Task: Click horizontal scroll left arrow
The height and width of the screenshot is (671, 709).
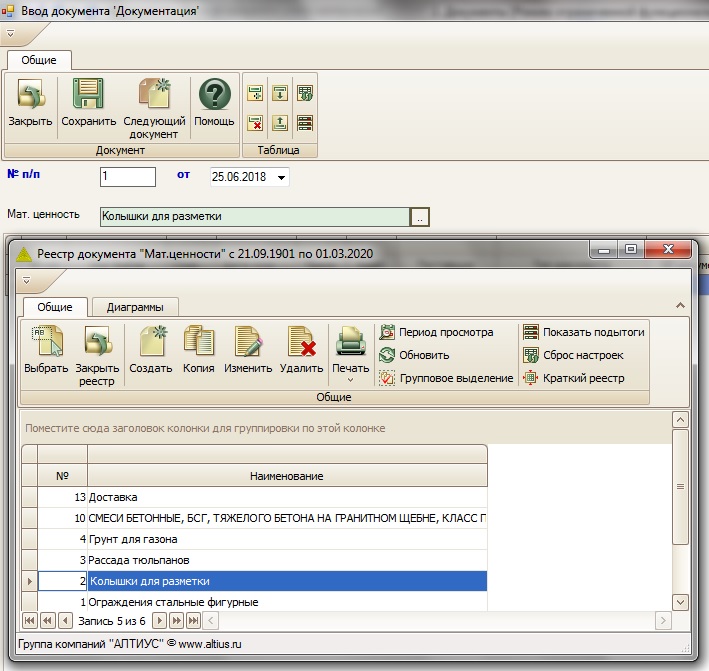Action: click(211, 621)
